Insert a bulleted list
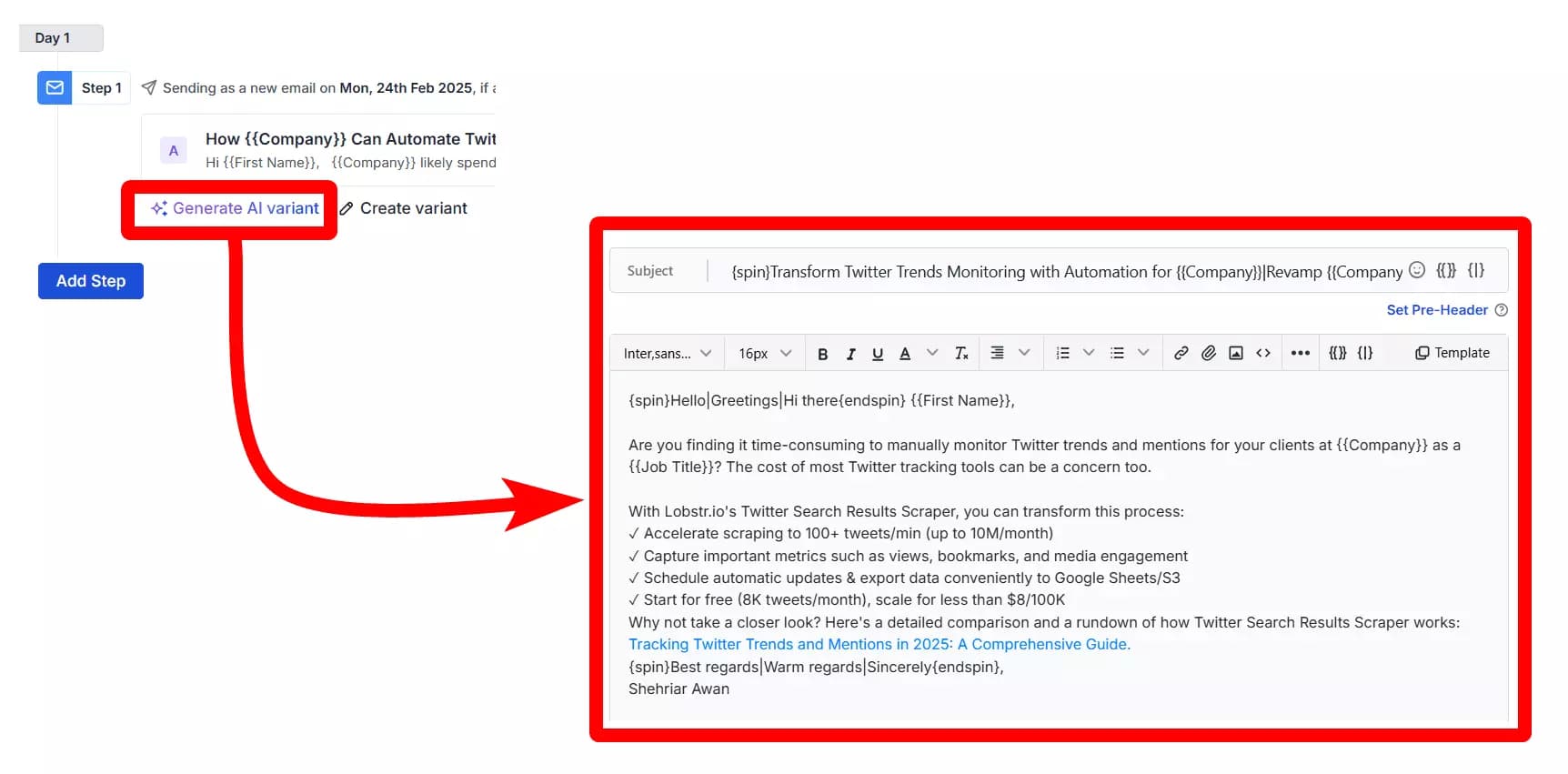This screenshot has height=774, width=1568. pyautogui.click(x=1117, y=353)
